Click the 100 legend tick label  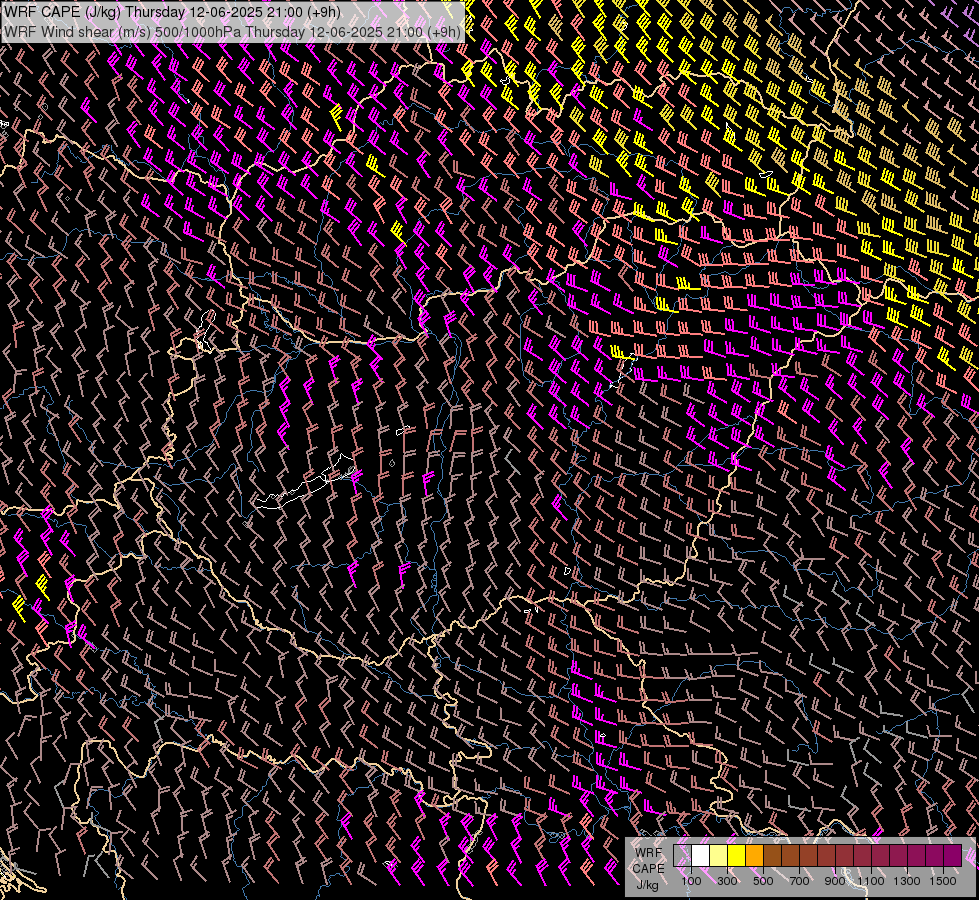click(691, 881)
